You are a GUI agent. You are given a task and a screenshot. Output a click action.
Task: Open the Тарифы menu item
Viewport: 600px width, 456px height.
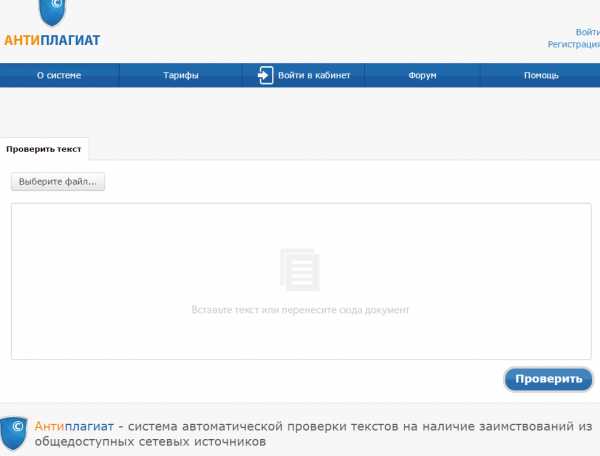click(x=181, y=75)
